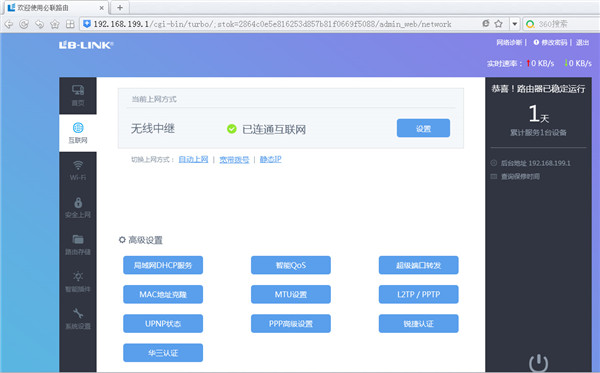Click 后台地址 192.168.199.1 text
The width and height of the screenshot is (600, 373).
pyautogui.click(x=535, y=163)
